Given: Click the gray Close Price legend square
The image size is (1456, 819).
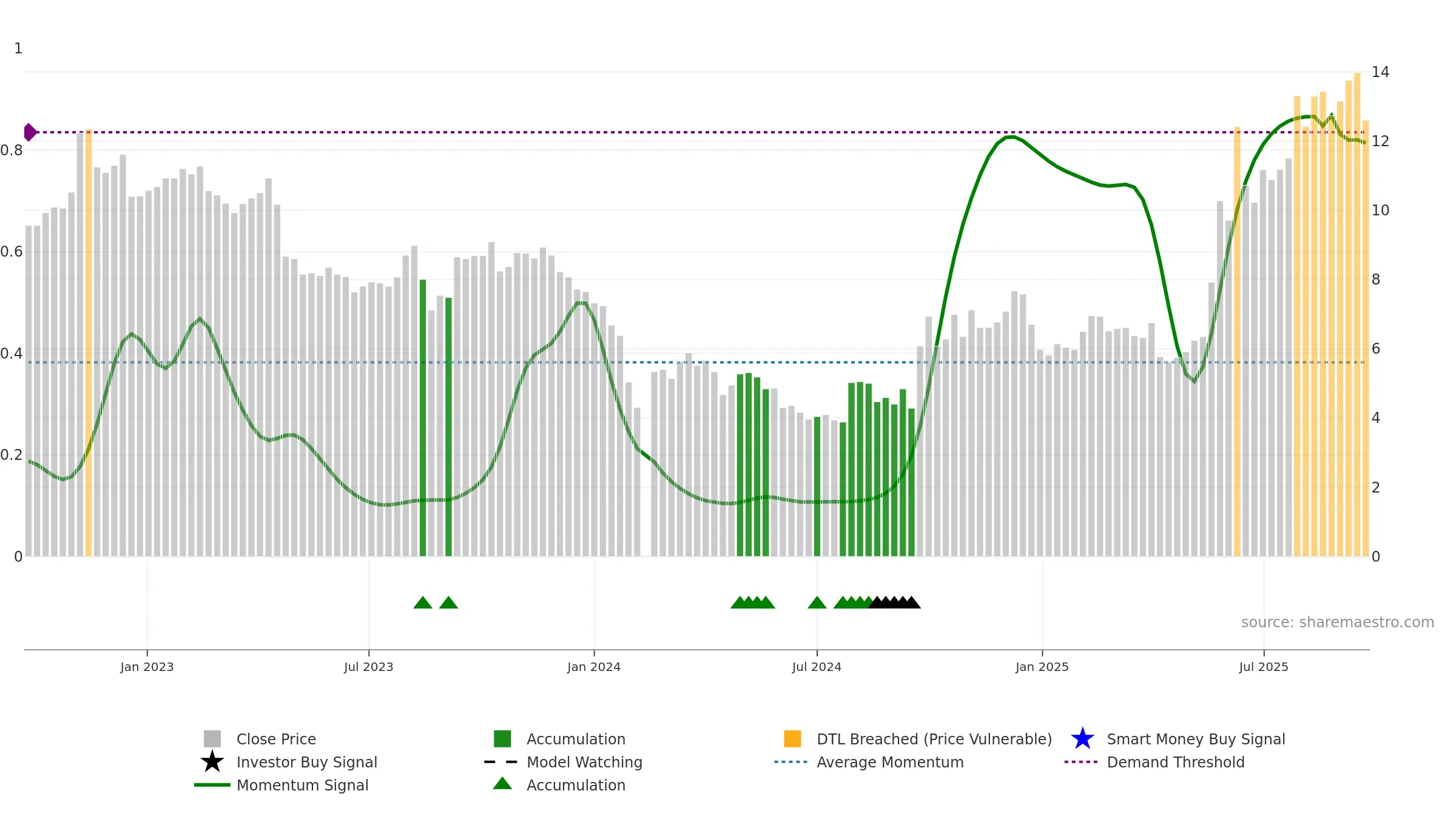Looking at the screenshot, I should coord(212,739).
